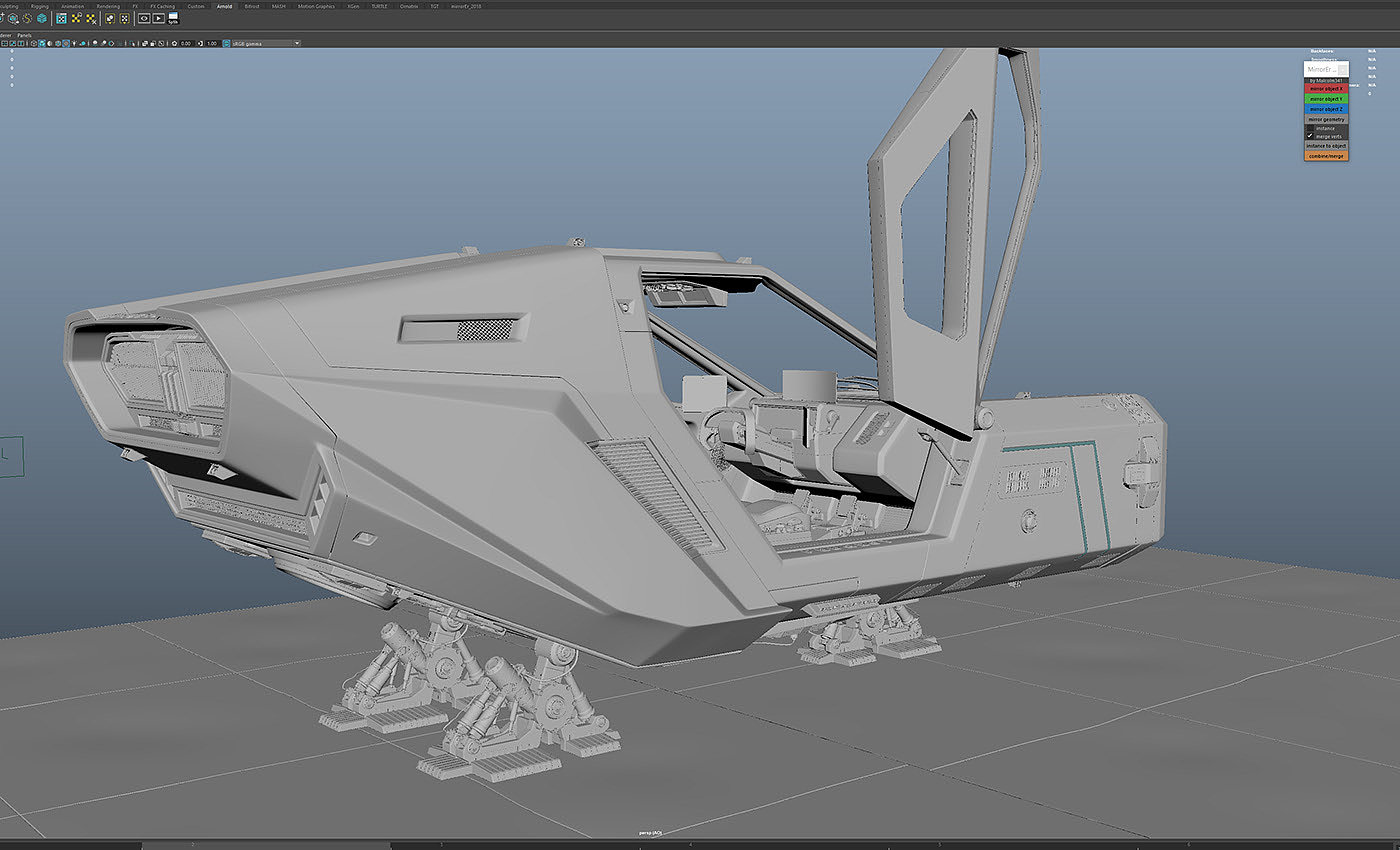Click the TX Manager checkered shelf icon
The height and width of the screenshot is (850, 1400).
(x=61, y=18)
